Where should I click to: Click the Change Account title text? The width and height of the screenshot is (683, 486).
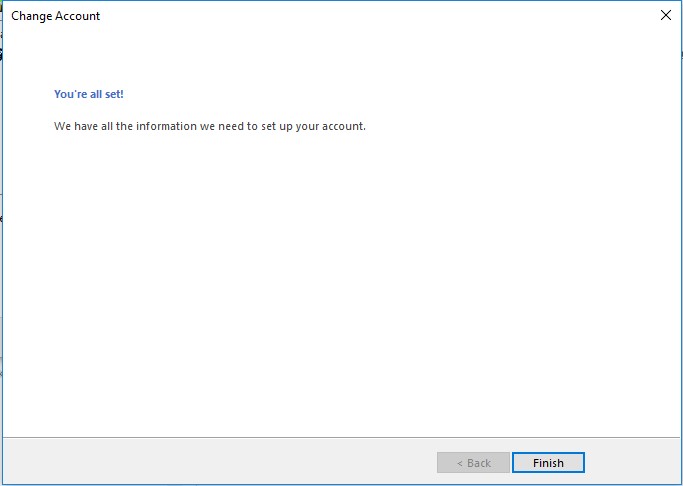tap(55, 16)
